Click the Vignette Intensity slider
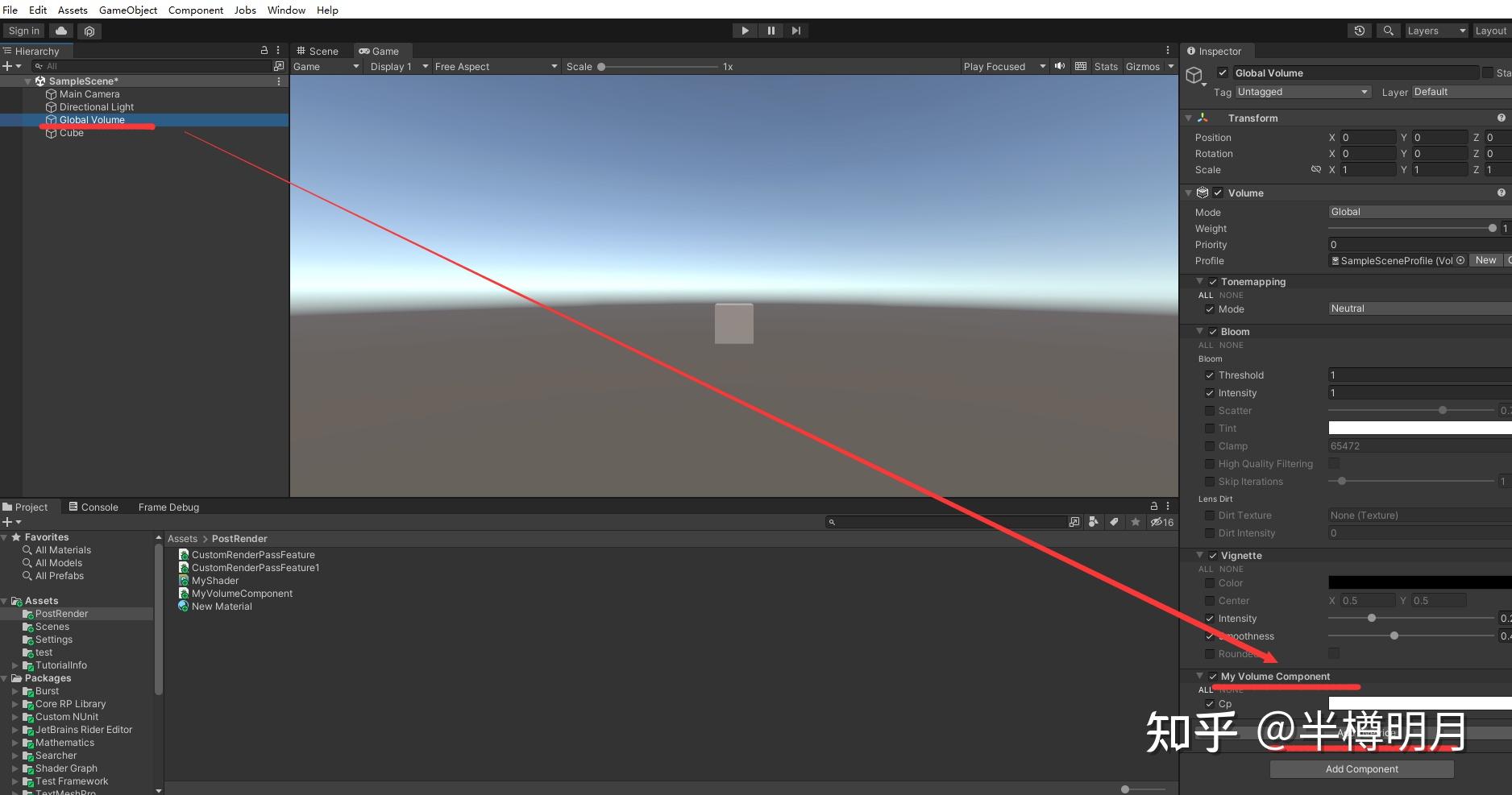 point(1372,618)
